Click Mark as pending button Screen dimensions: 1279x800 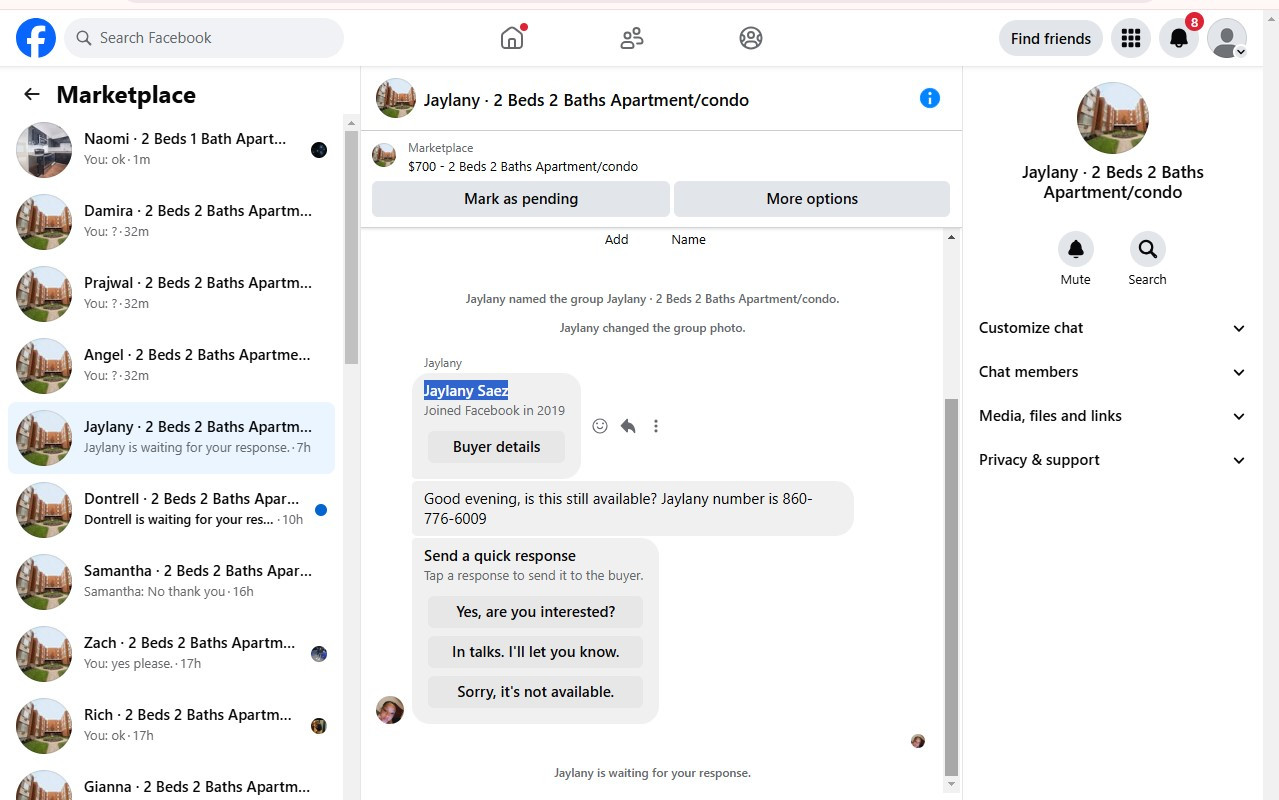coord(521,199)
